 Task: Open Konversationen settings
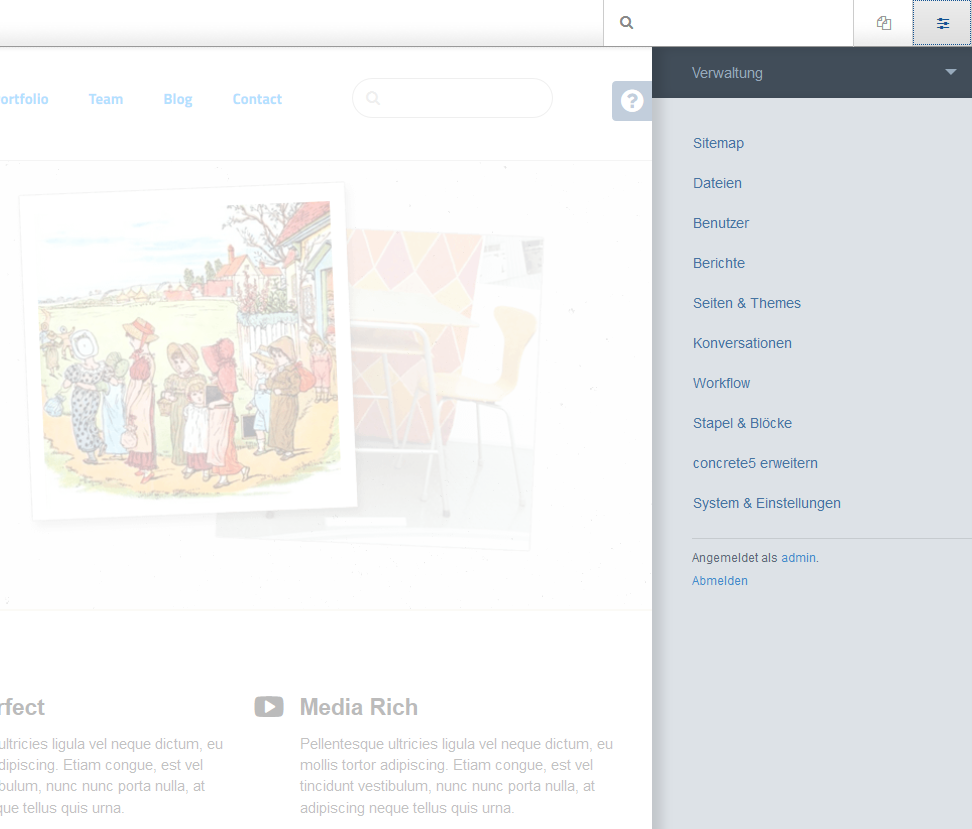(742, 343)
